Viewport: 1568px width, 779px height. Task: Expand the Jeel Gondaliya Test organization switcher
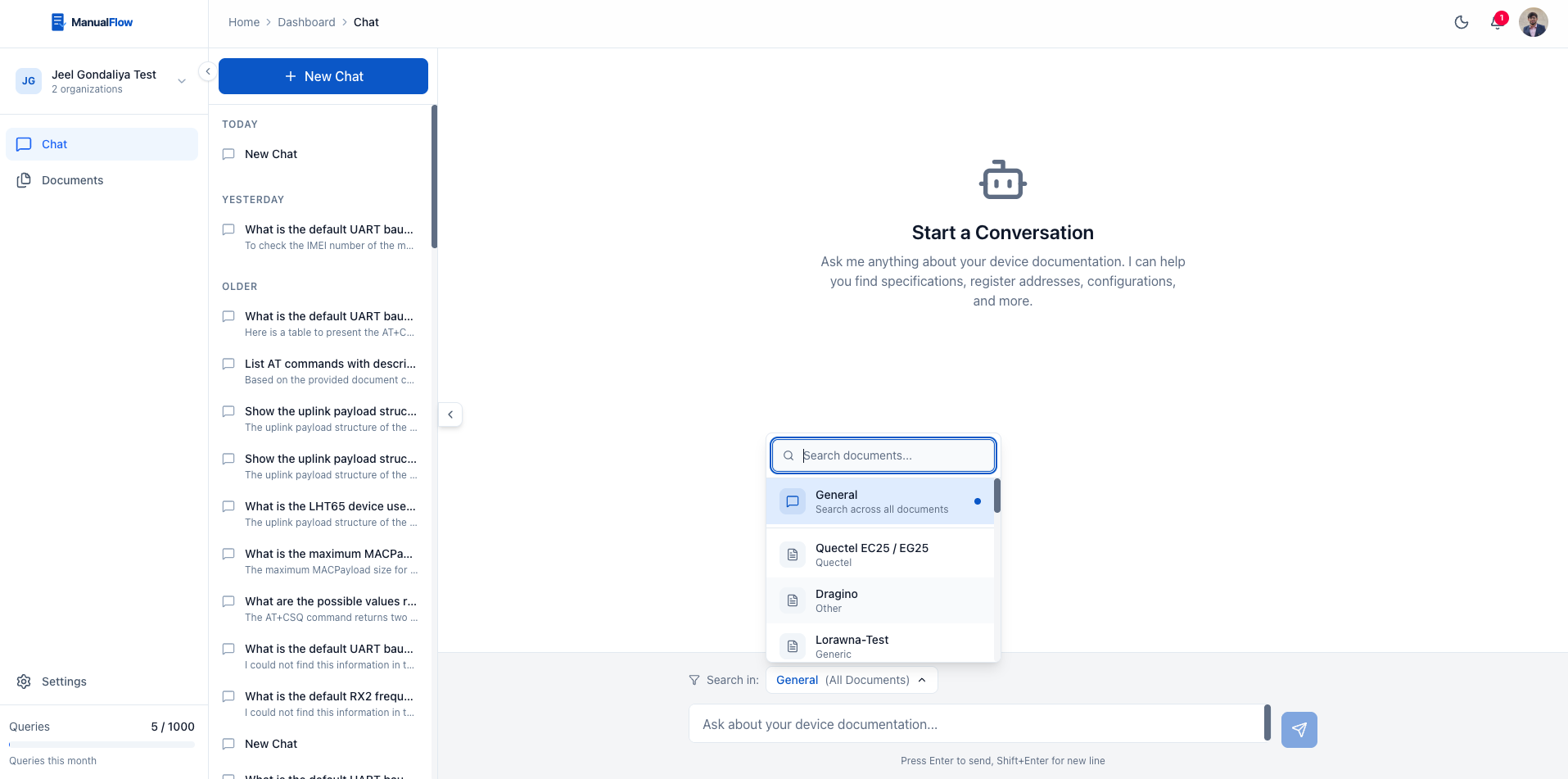tap(181, 80)
